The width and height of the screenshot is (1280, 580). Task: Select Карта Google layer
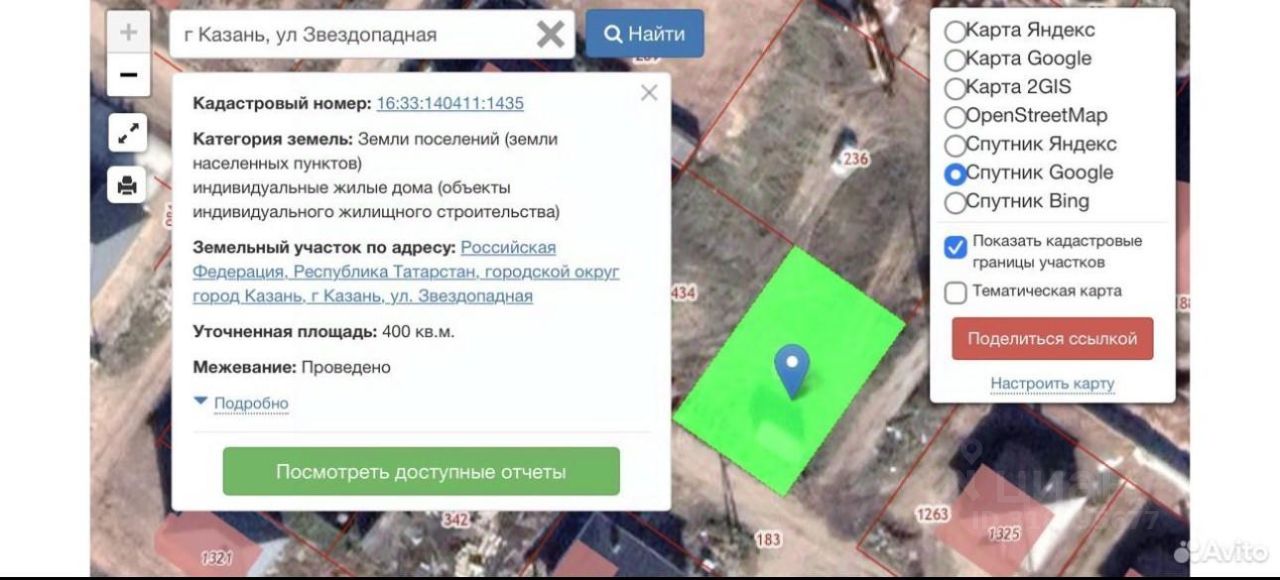click(955, 59)
